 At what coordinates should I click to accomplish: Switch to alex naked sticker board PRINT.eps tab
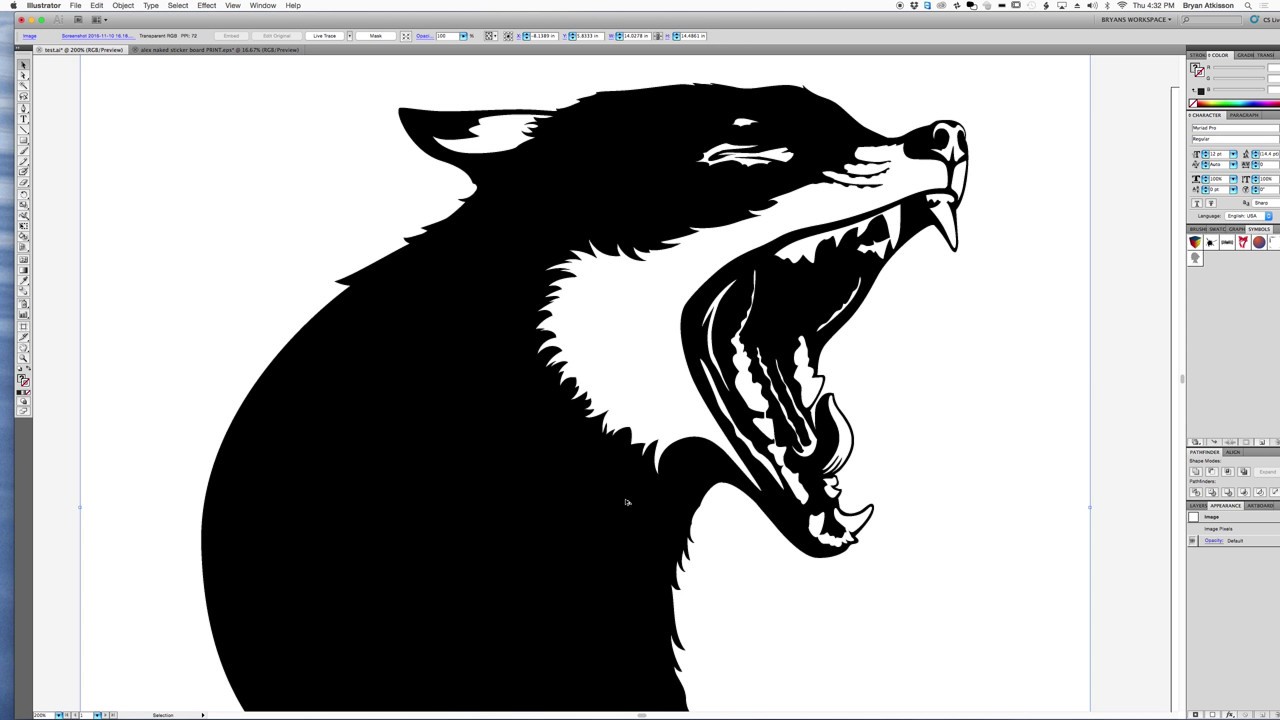click(x=219, y=50)
